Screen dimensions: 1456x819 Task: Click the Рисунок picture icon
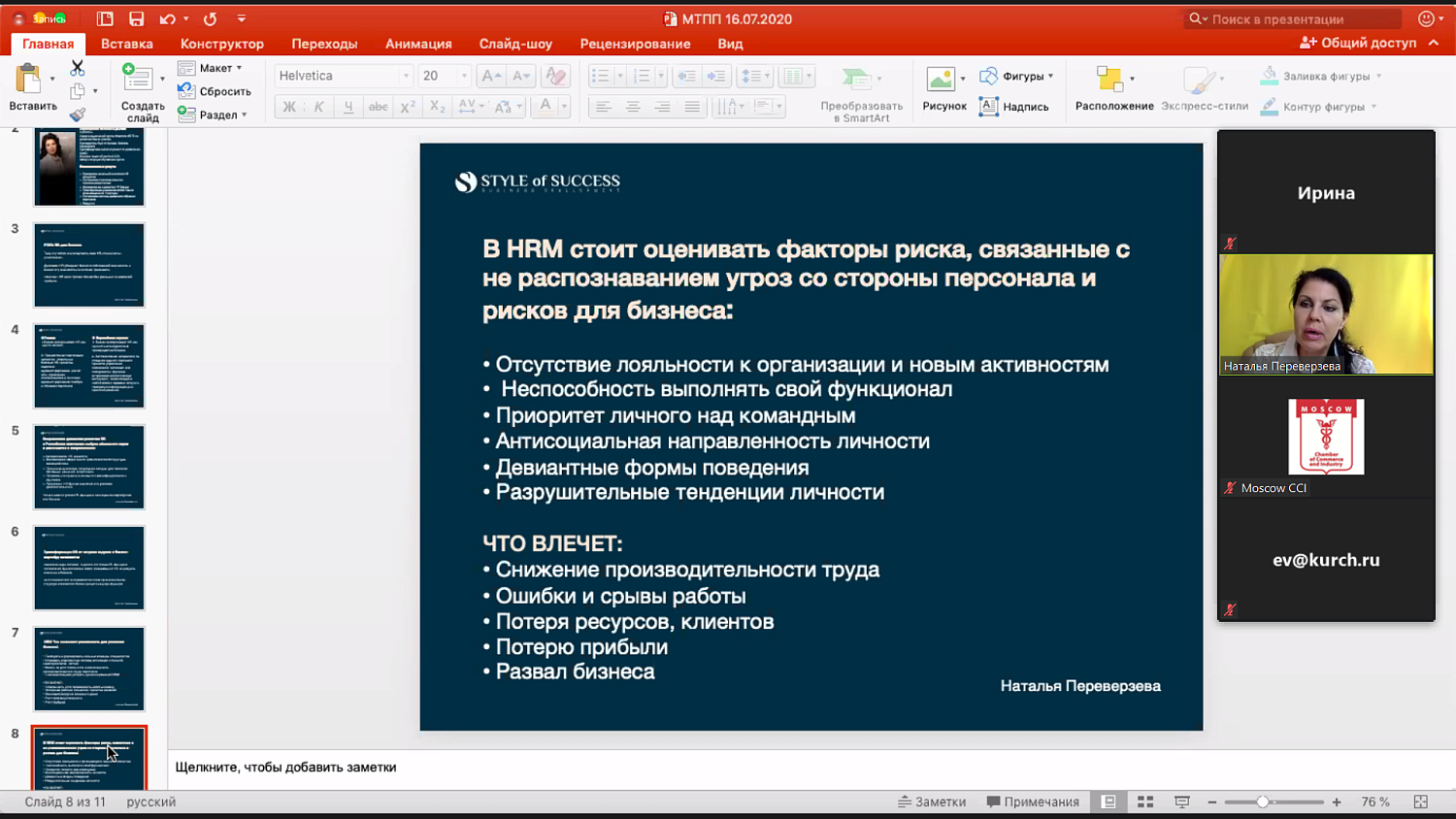click(x=940, y=79)
